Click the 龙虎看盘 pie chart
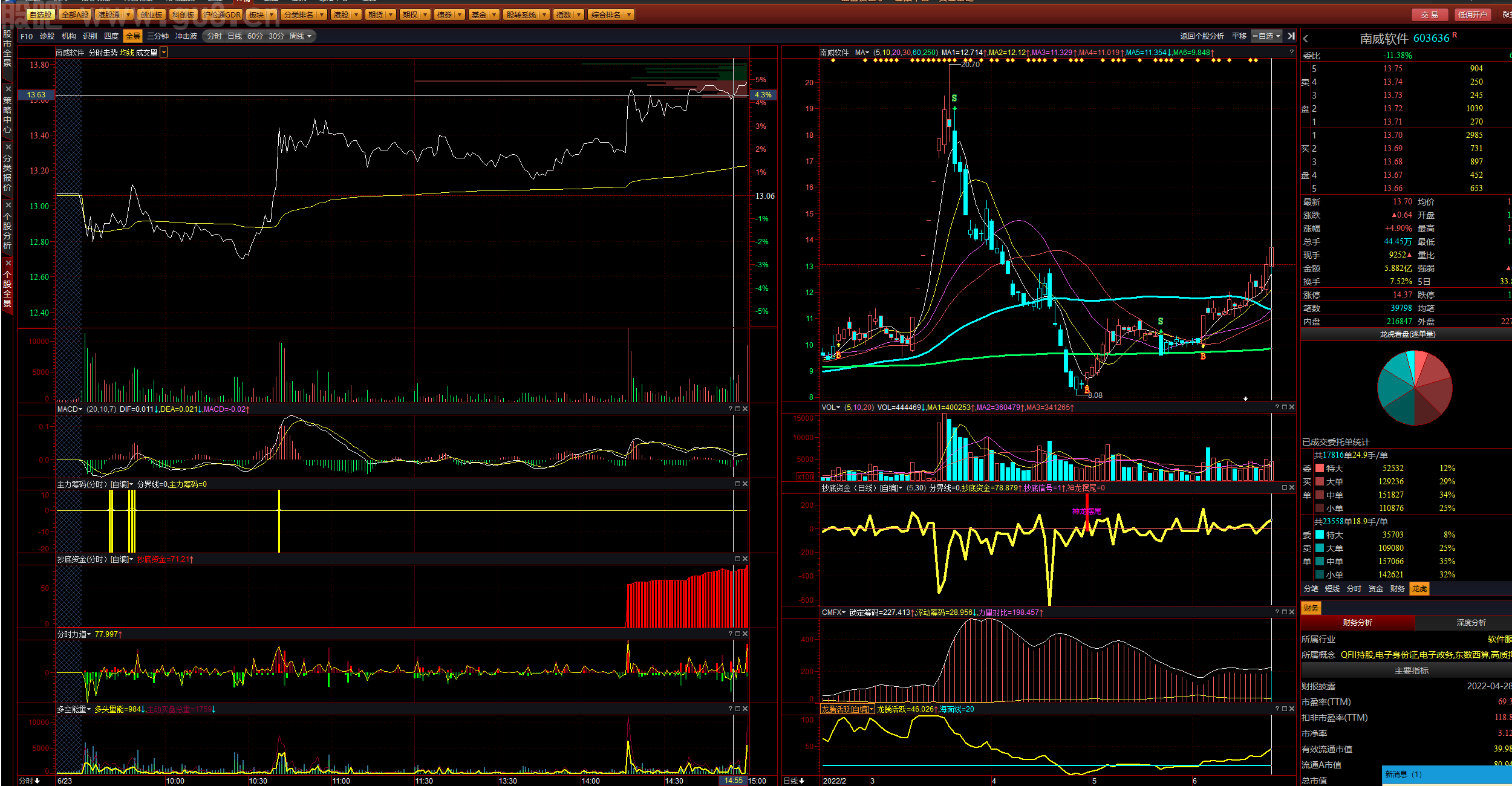This screenshot has height=786, width=1512. pyautogui.click(x=1415, y=388)
